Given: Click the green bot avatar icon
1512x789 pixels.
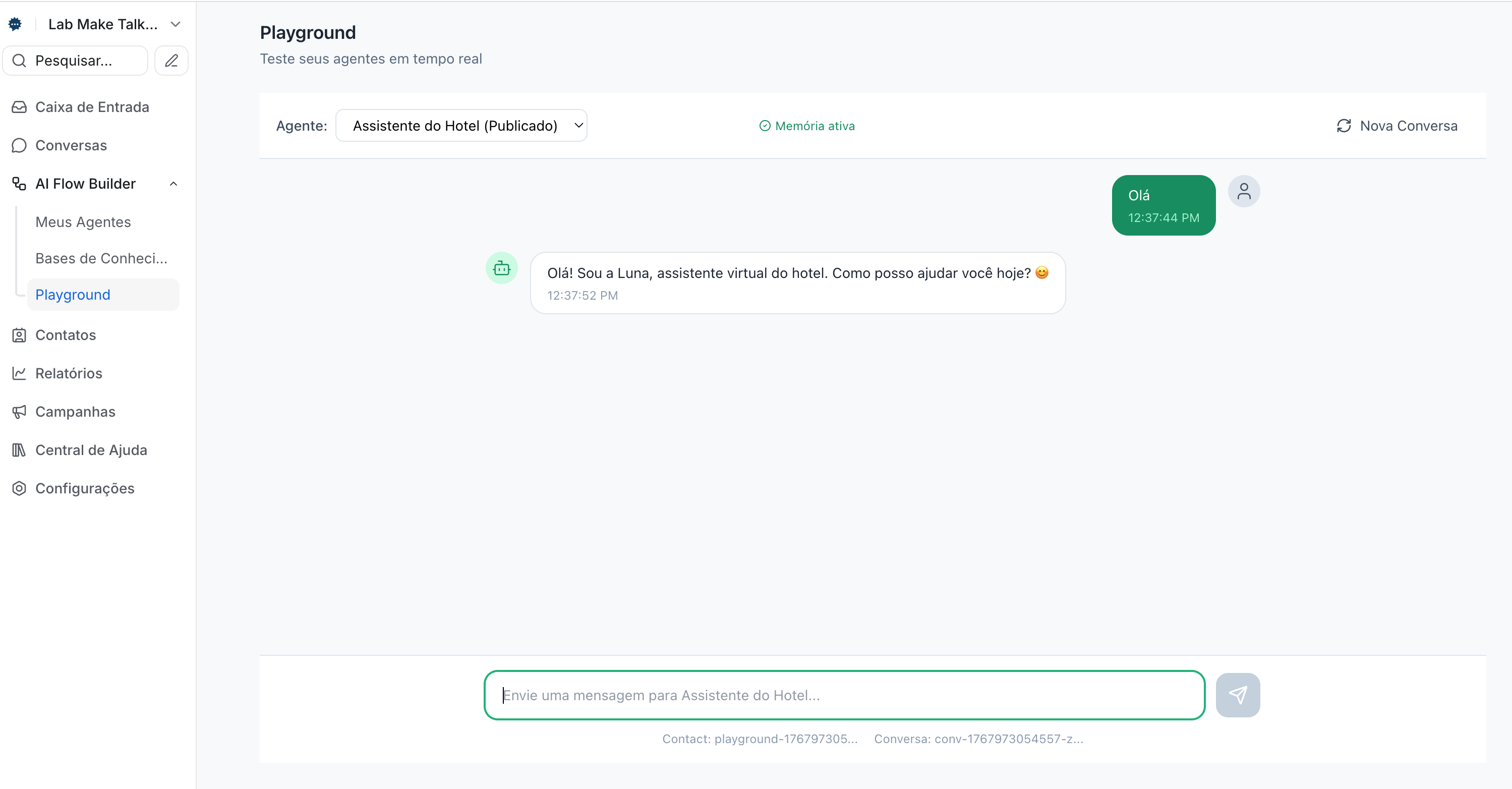Looking at the screenshot, I should pos(501,268).
